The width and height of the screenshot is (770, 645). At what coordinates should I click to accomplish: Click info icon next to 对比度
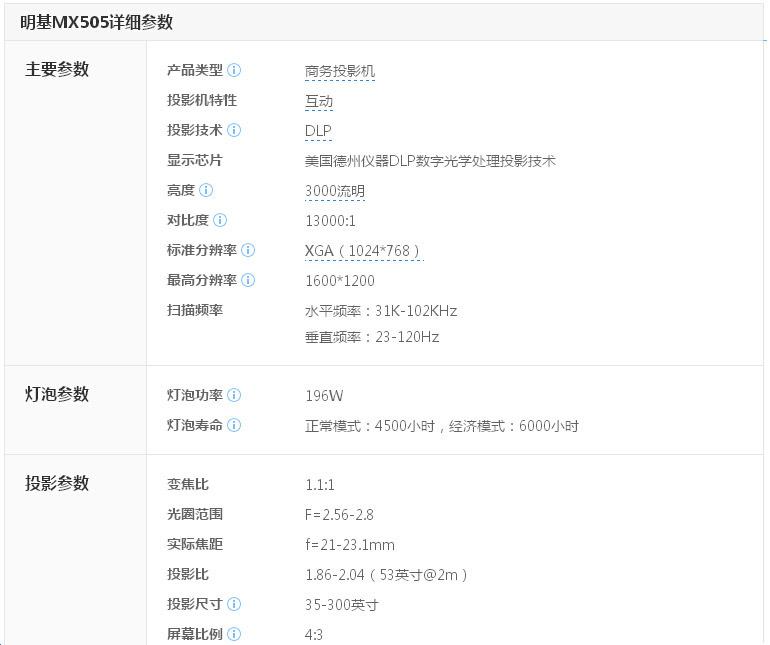(220, 220)
